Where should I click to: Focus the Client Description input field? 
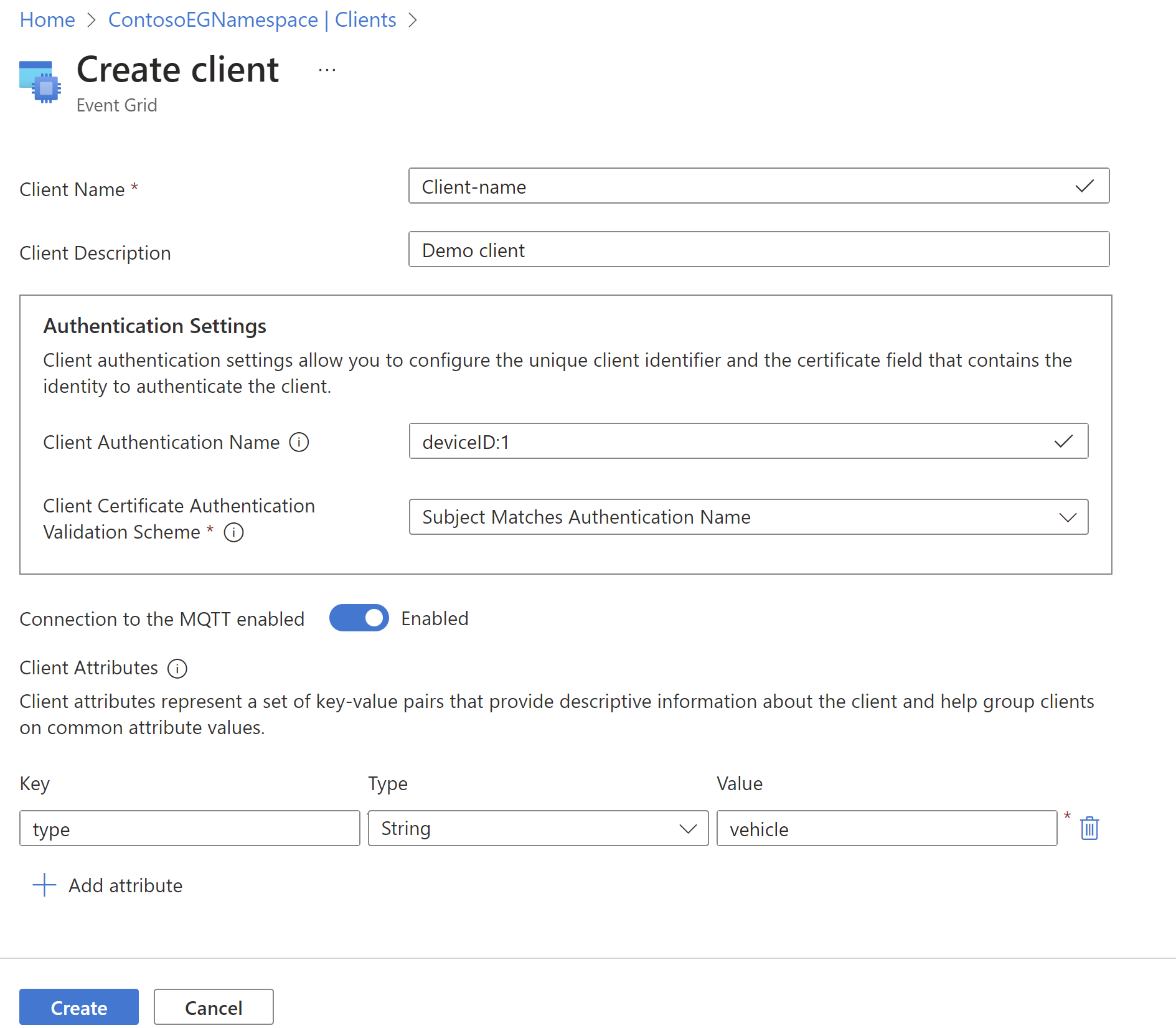click(x=758, y=250)
